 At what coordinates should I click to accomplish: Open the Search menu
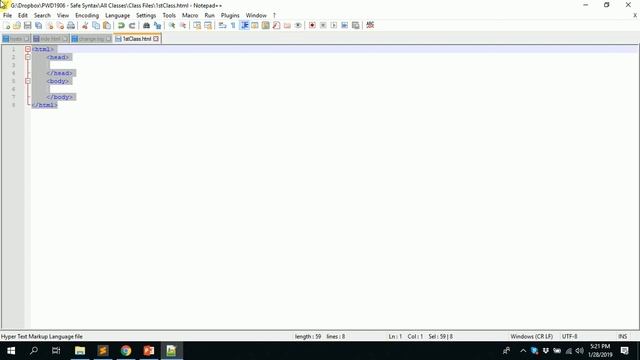point(42,16)
